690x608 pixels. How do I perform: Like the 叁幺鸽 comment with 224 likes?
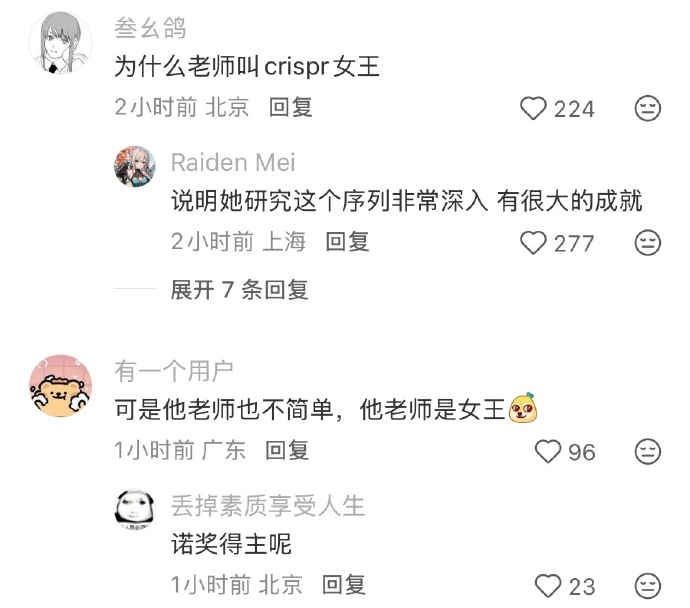pyautogui.click(x=533, y=108)
